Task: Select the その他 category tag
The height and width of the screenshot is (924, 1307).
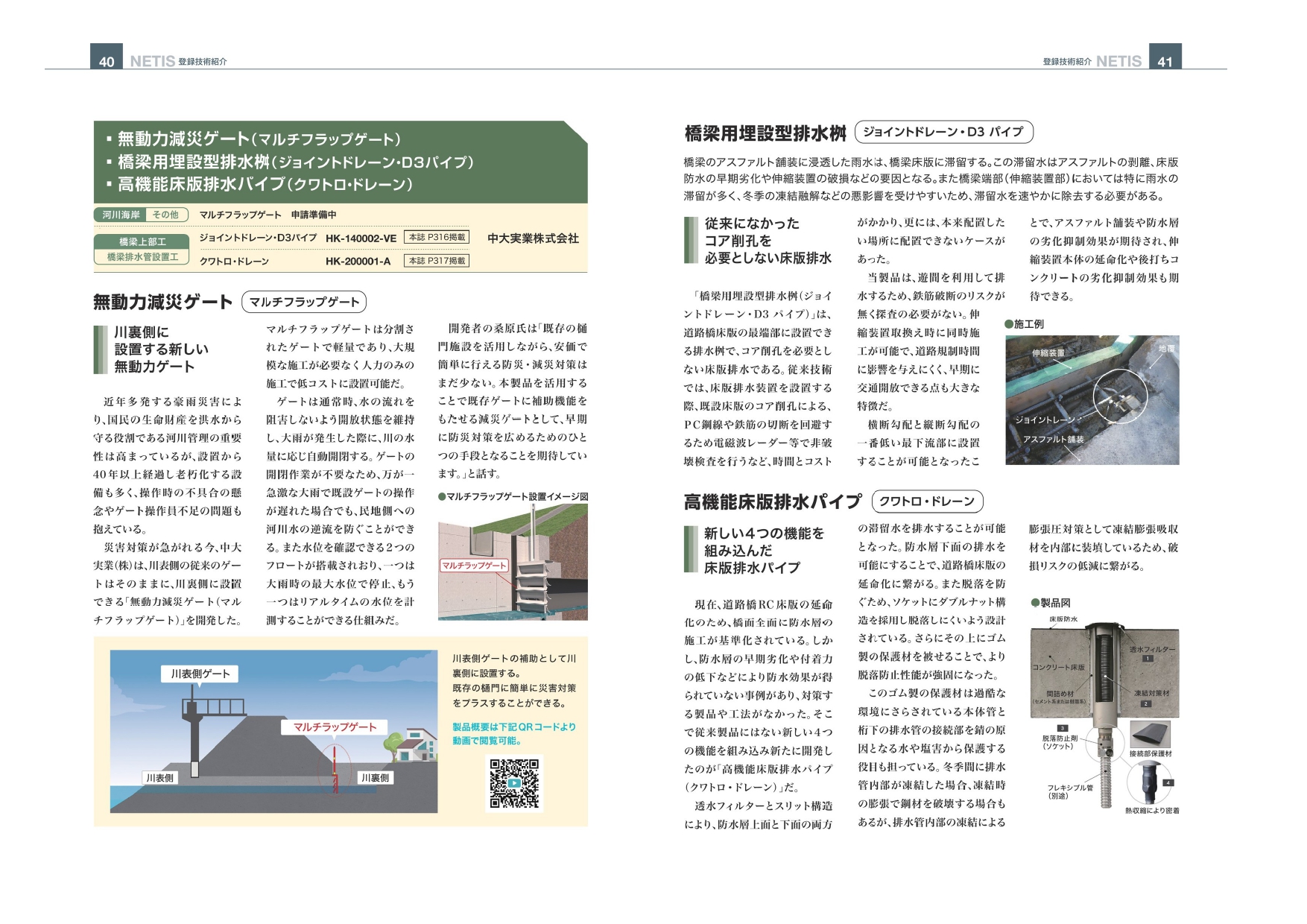Action: coord(165,215)
